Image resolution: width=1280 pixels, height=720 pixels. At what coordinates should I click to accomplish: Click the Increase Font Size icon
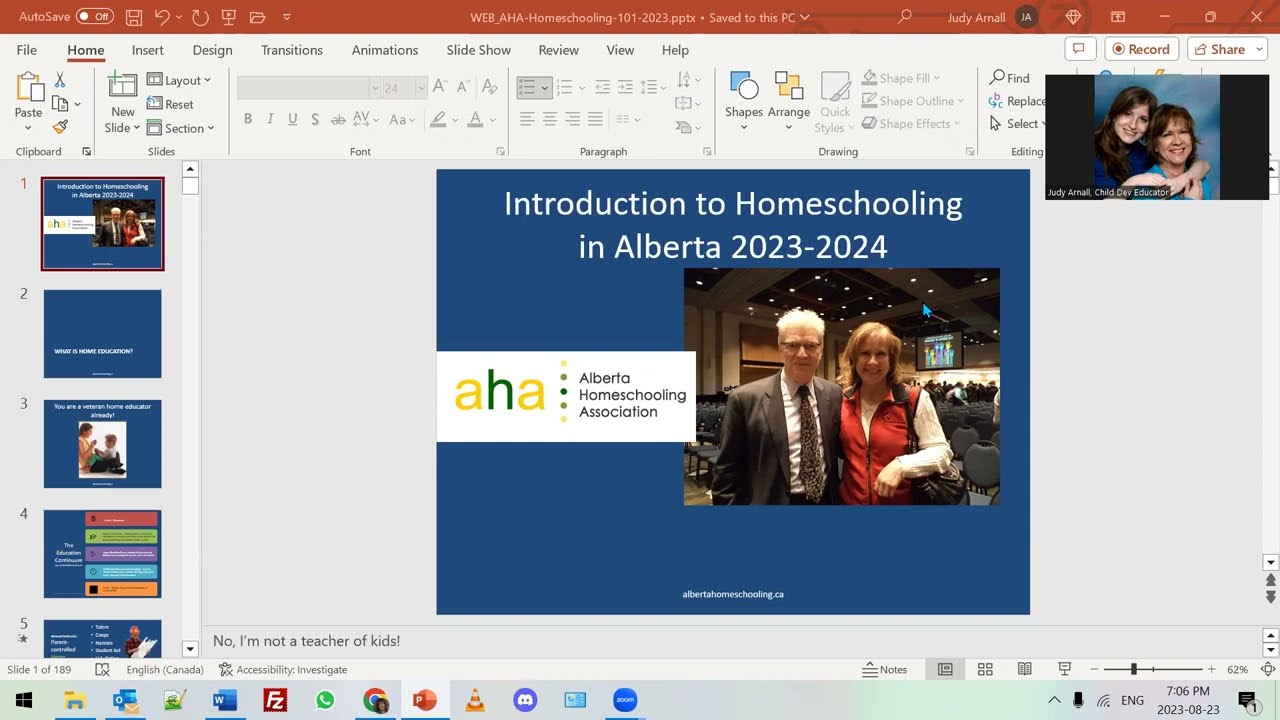[x=441, y=88]
